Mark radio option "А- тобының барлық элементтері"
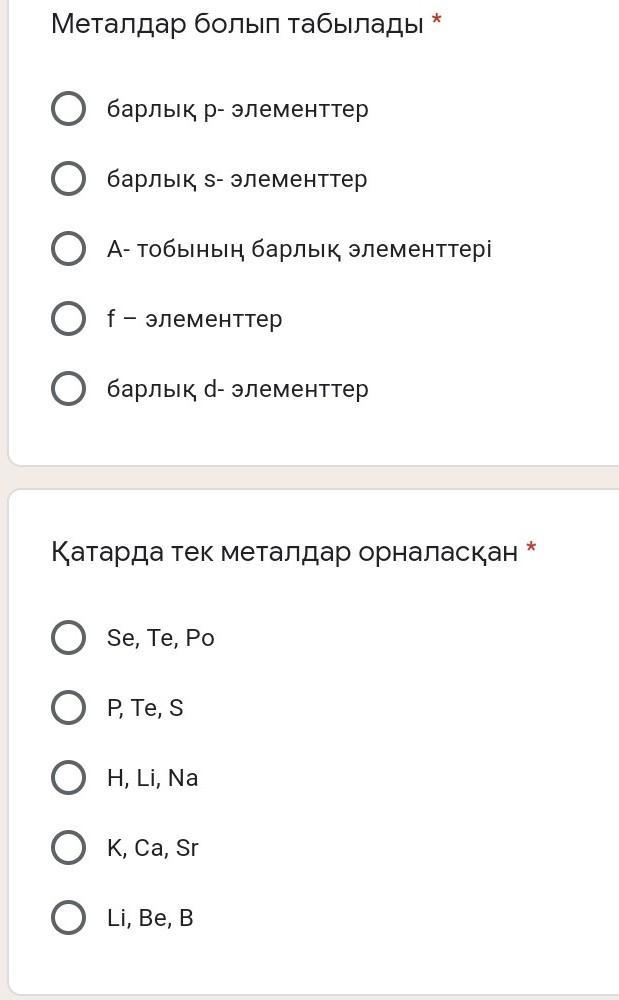 click(68, 249)
